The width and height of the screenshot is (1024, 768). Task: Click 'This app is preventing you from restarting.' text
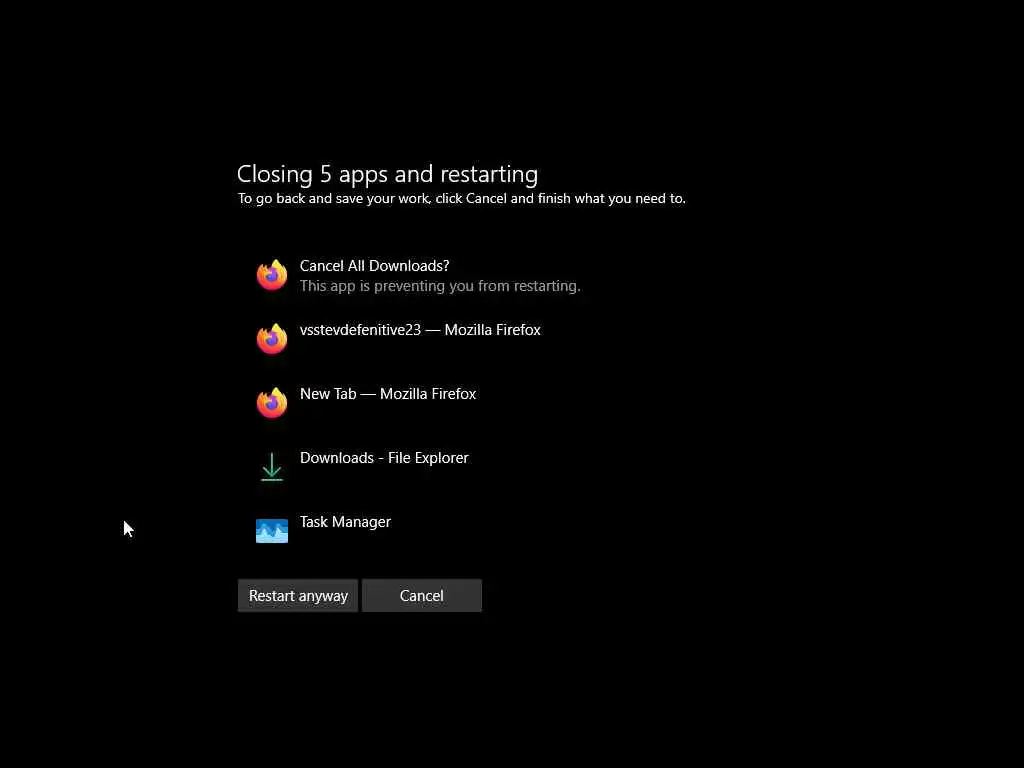440,286
